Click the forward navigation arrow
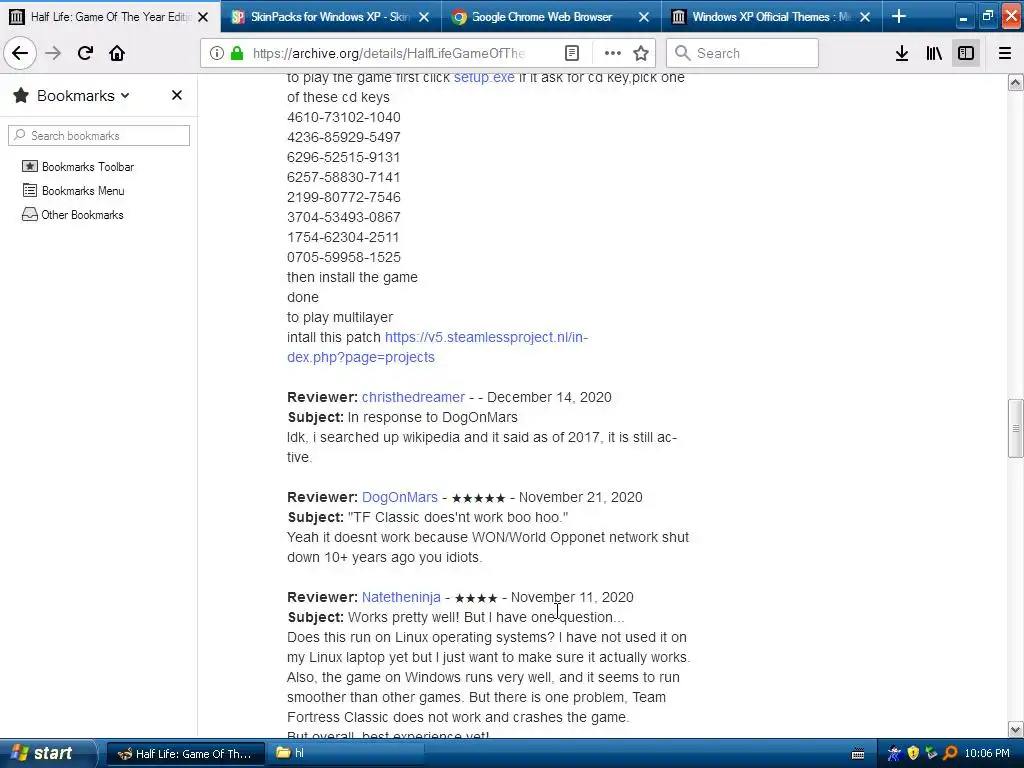Viewport: 1024px width, 768px height. [x=53, y=53]
